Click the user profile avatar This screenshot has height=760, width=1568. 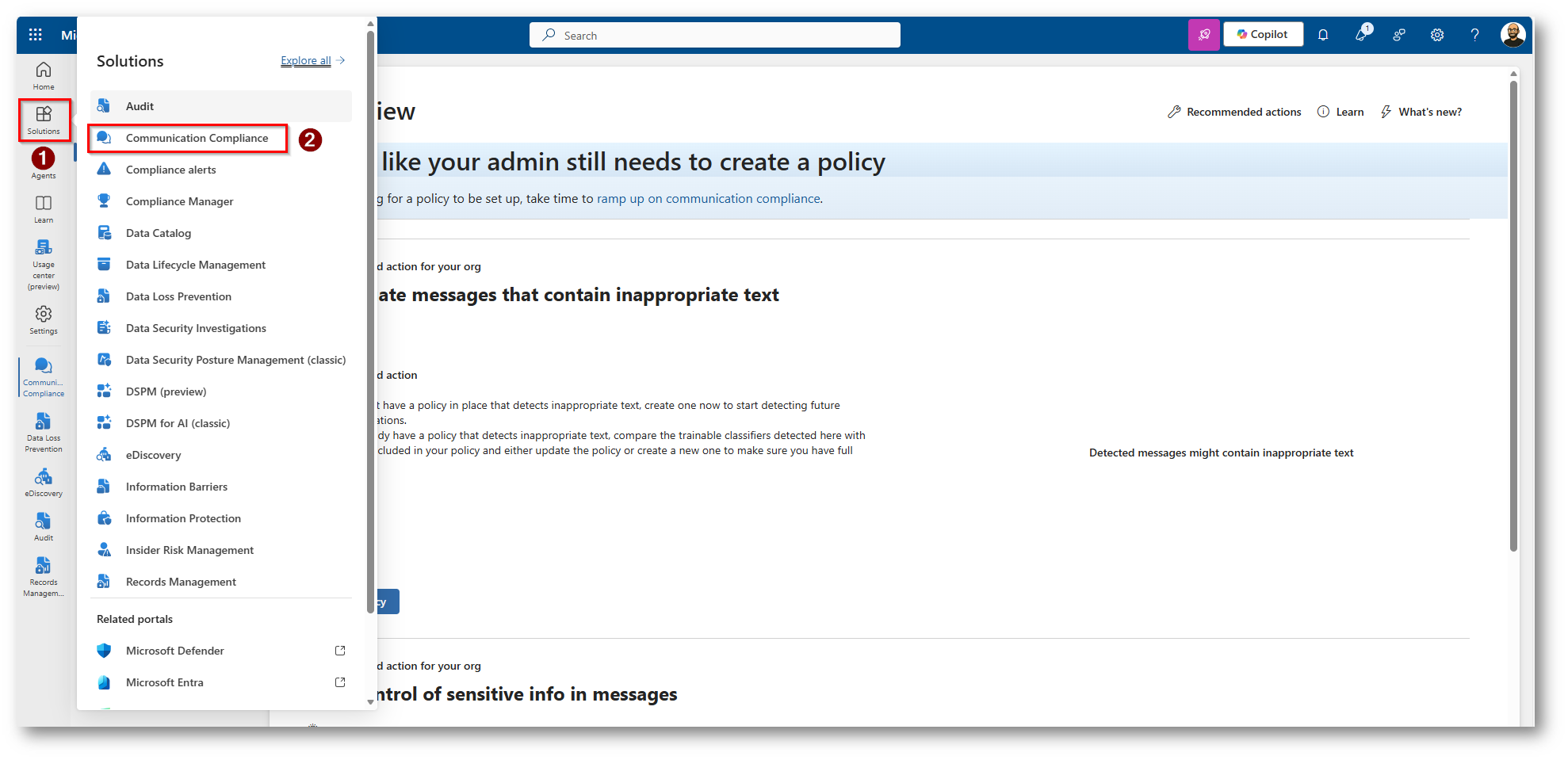coord(1513,35)
